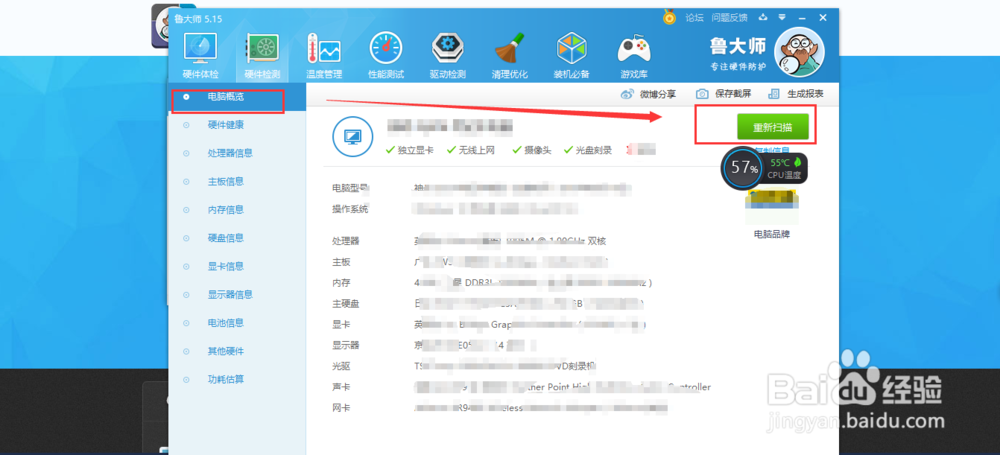Select 内存信息 in the sidebar

(226, 209)
